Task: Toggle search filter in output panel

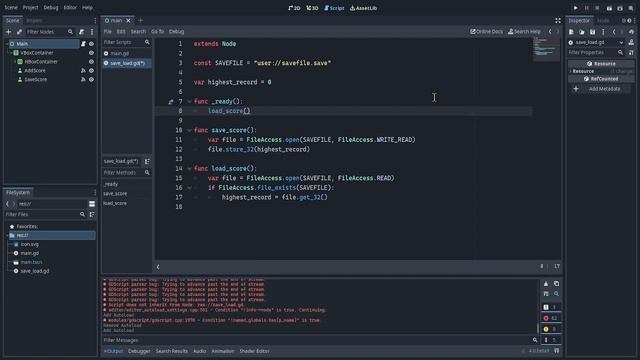Action: pyautogui.click(x=556, y=294)
